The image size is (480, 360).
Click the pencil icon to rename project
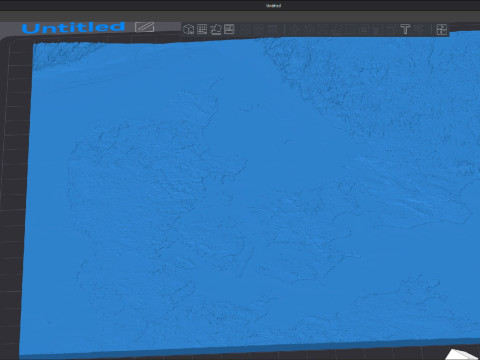pos(145,27)
